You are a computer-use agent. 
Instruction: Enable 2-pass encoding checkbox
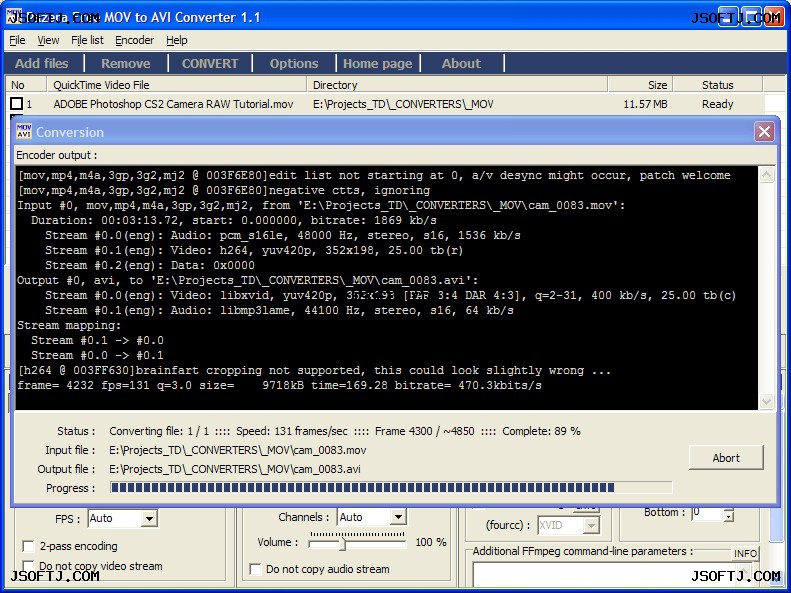[x=28, y=546]
